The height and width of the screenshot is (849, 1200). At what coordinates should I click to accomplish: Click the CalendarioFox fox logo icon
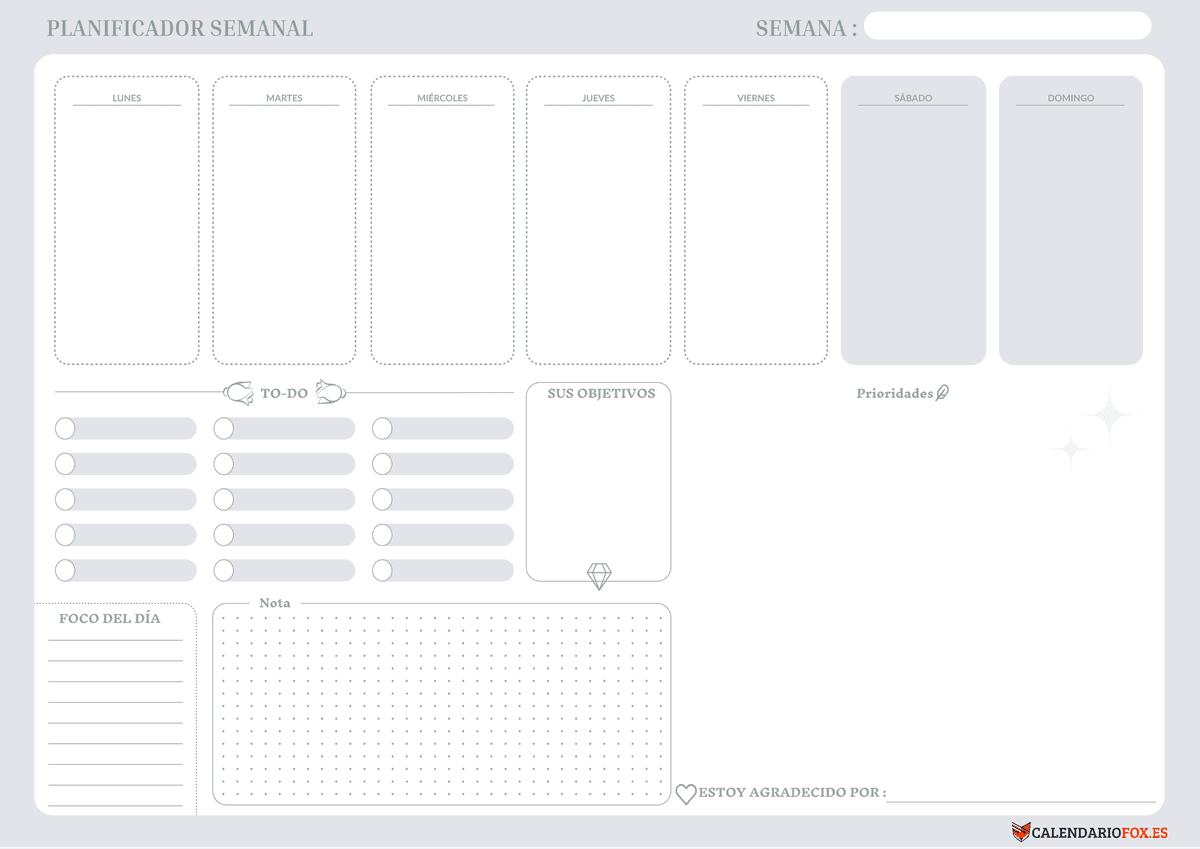(1020, 832)
